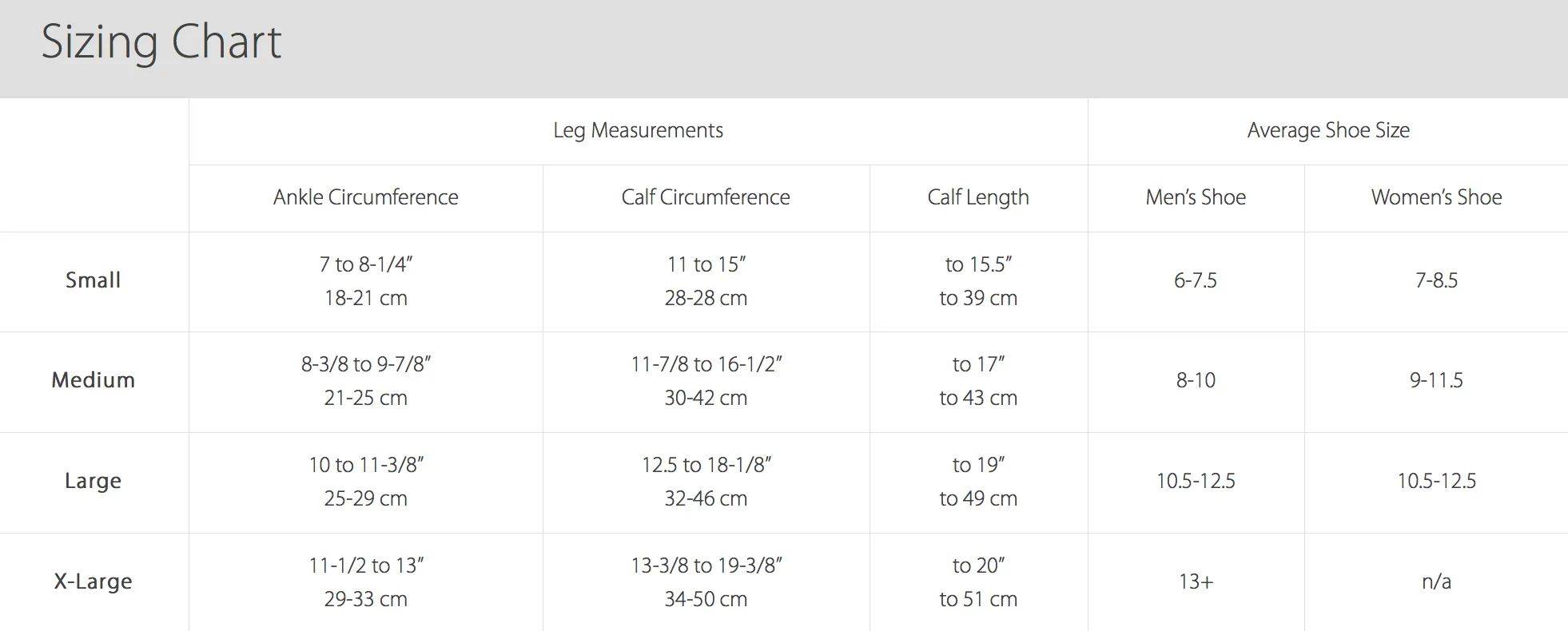Select the X-Large men's shoe size 13+
This screenshot has width=1568, height=631.
point(1195,581)
